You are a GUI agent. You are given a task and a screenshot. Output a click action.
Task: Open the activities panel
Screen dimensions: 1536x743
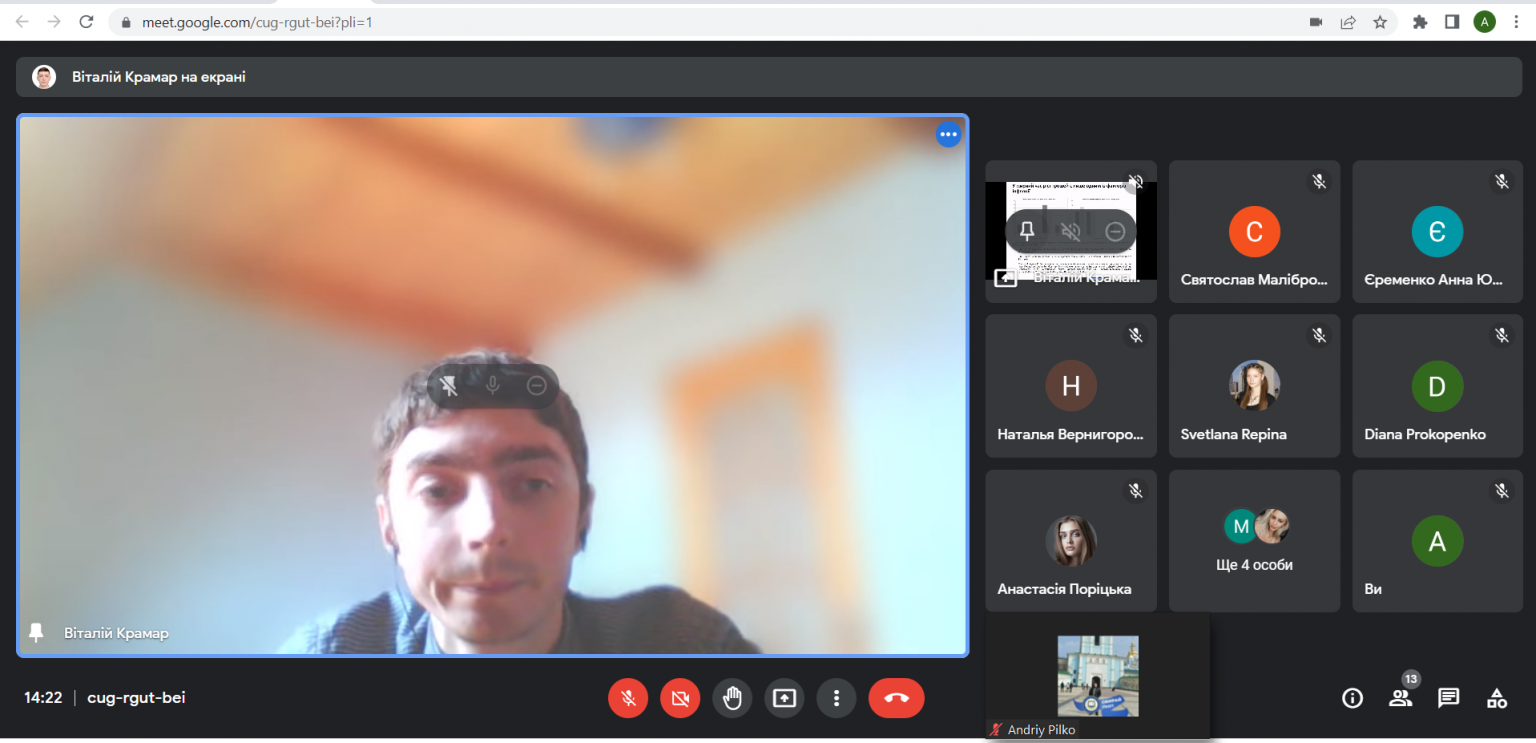click(1496, 698)
